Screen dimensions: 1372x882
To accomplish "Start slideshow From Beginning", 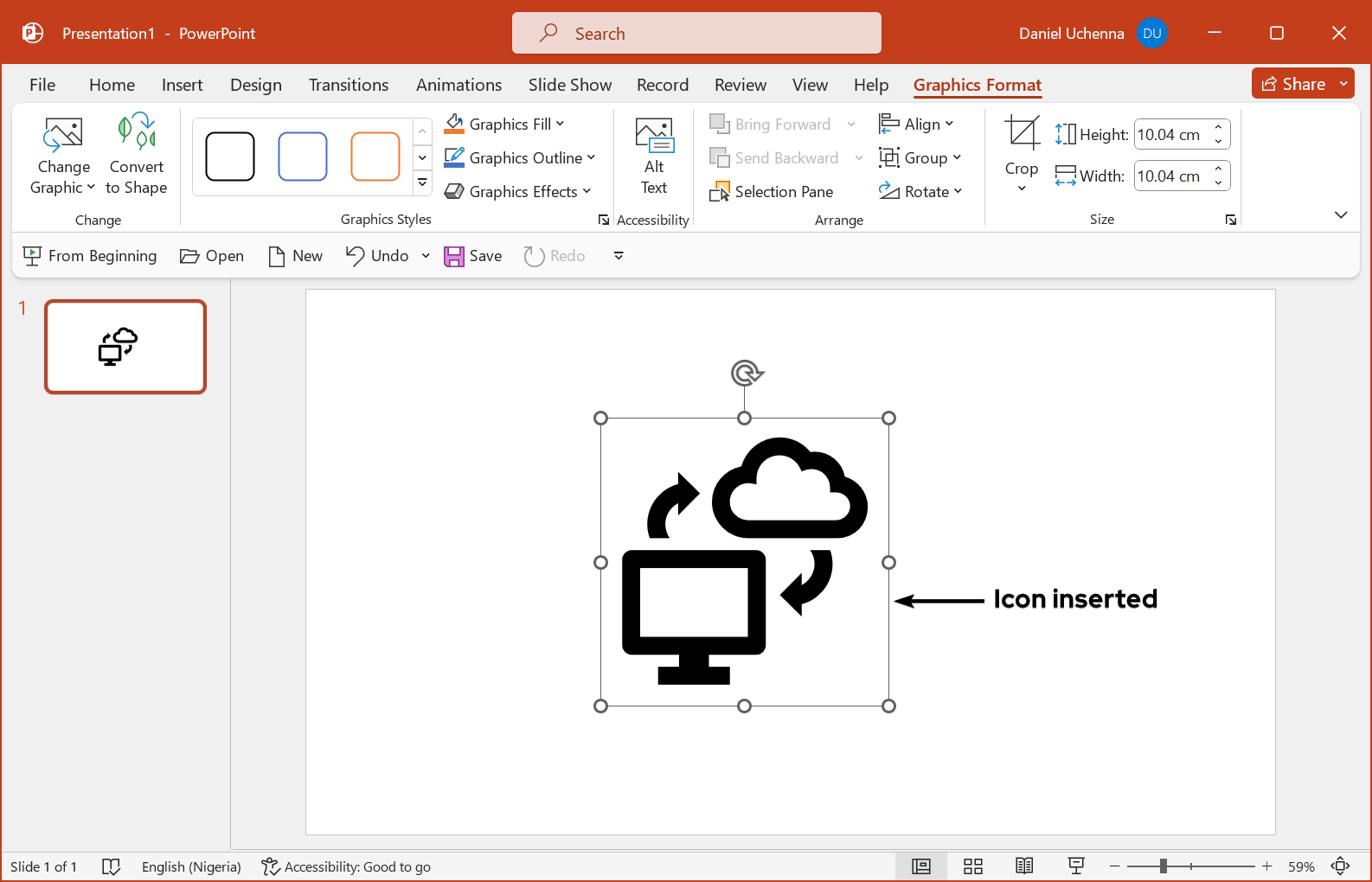I will pos(90,256).
